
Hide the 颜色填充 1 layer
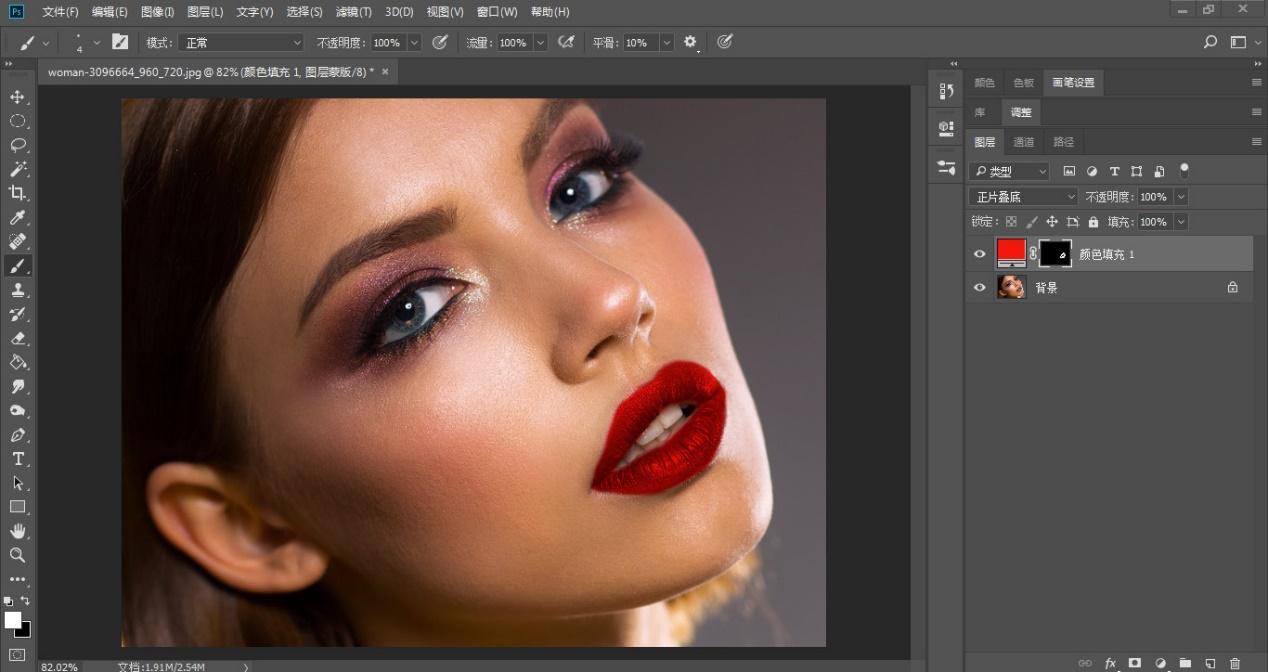click(x=980, y=254)
